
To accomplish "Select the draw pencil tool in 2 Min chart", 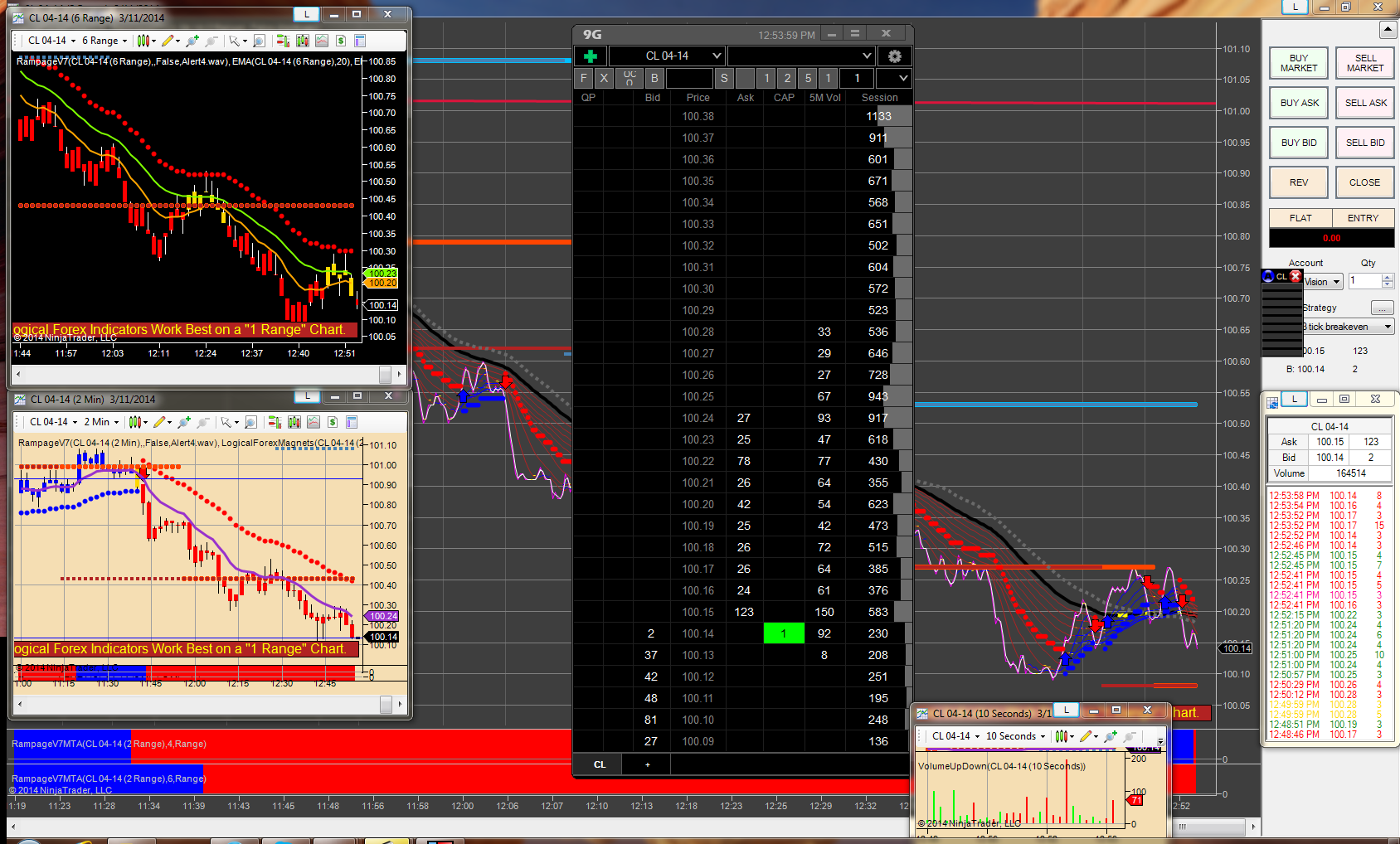I will [159, 422].
